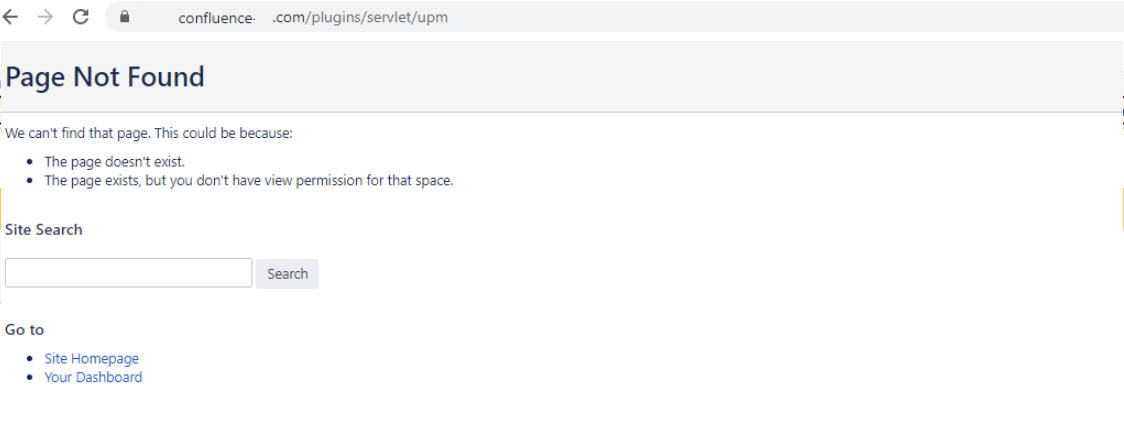
Task: Open the Site Homepage link
Action: [x=92, y=358]
